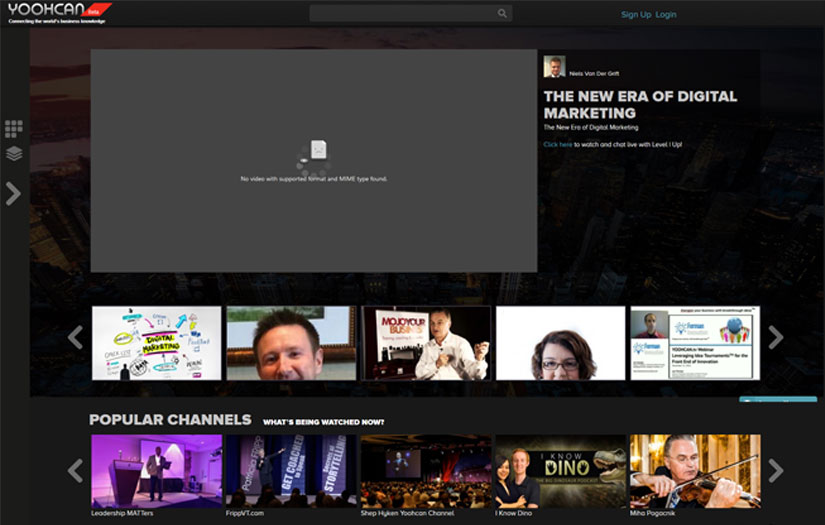
Task: Open The New Era of Digital Marketing title
Action: click(640, 105)
